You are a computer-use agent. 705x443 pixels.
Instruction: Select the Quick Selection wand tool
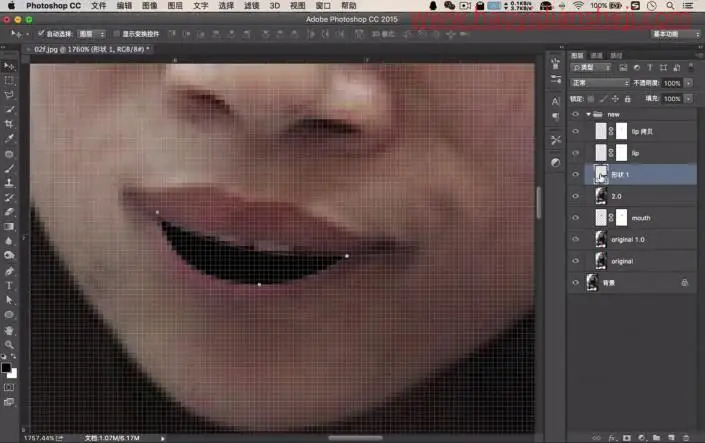pos(9,110)
